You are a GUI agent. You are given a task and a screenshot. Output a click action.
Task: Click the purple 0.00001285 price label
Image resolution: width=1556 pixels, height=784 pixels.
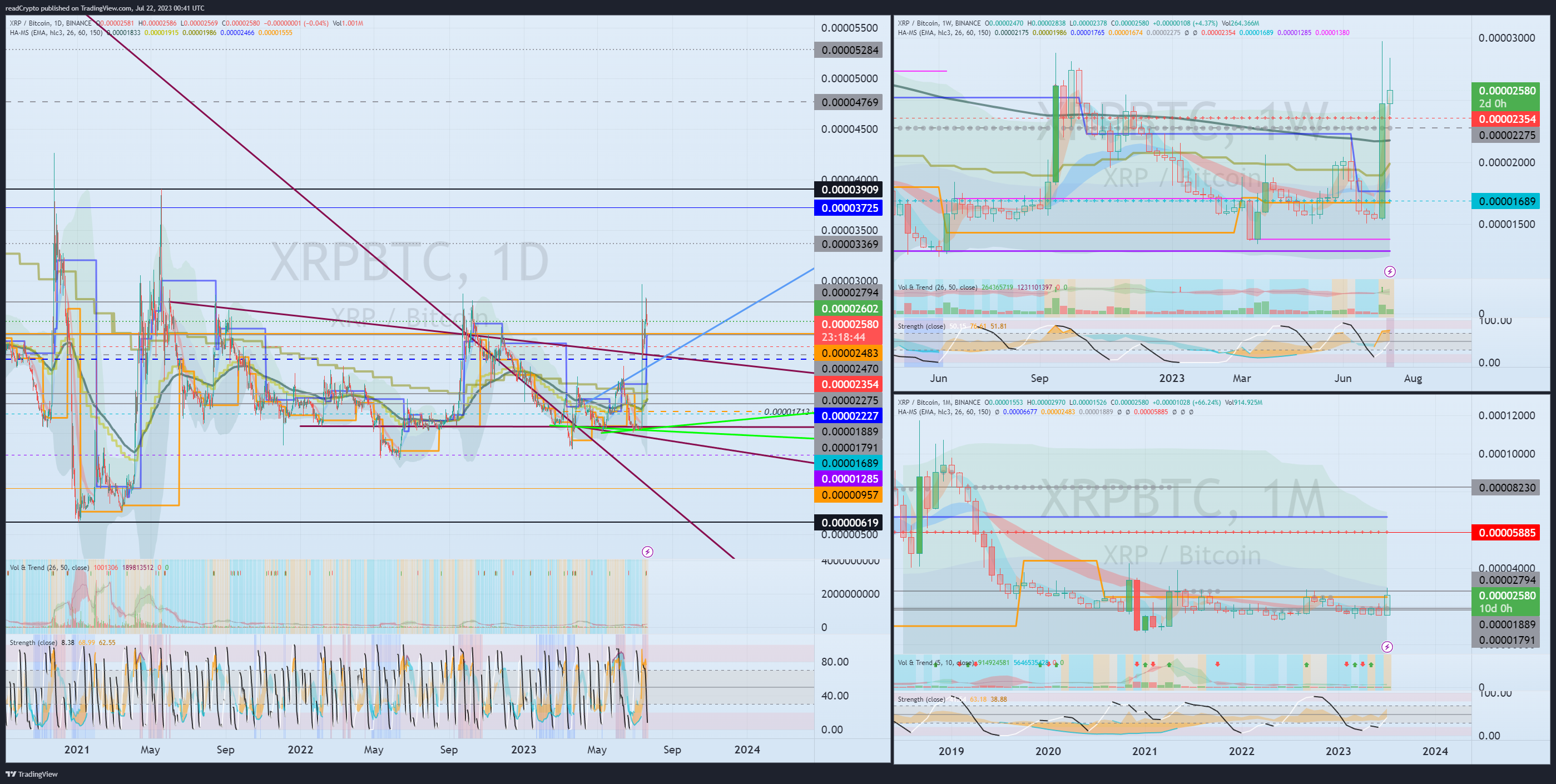click(x=849, y=479)
